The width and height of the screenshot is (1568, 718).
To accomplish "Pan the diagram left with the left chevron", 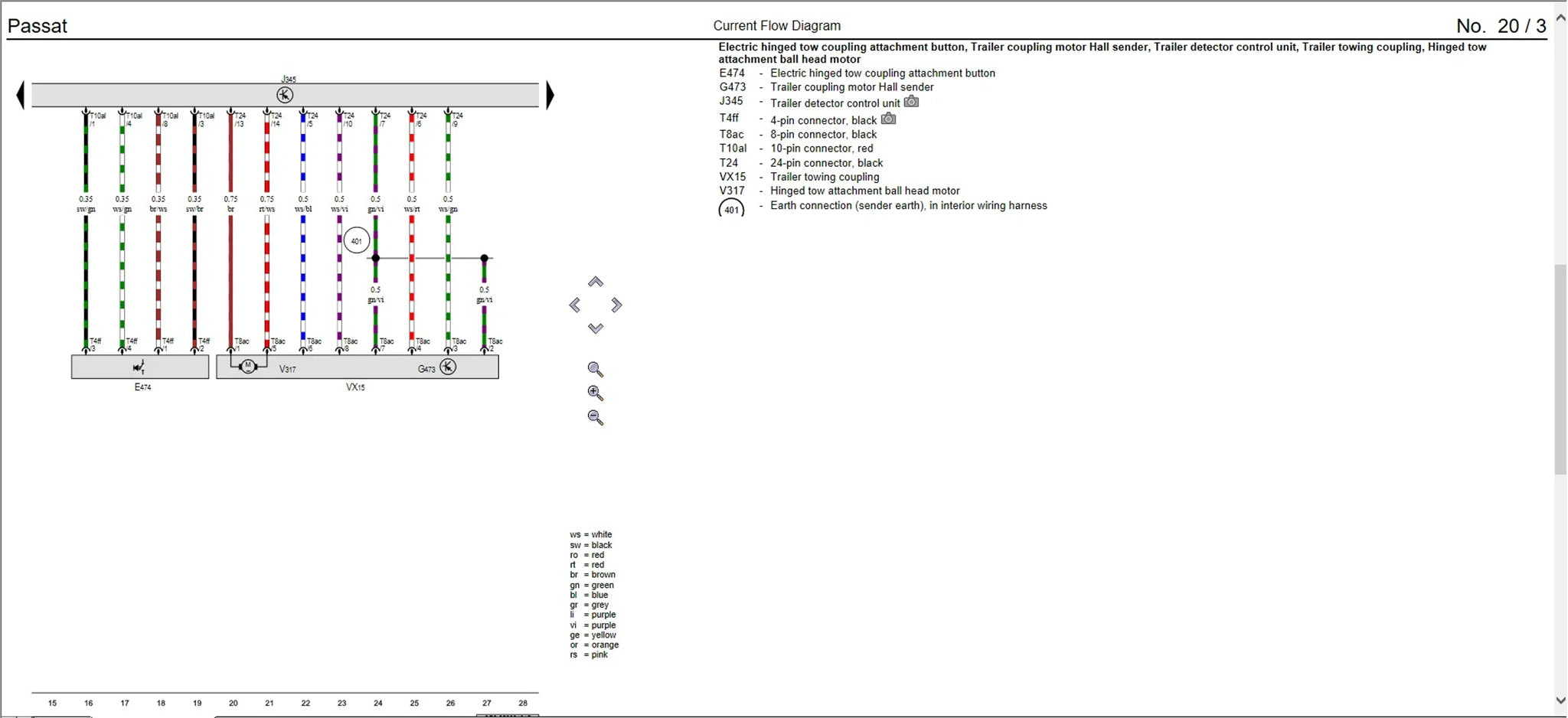I will tap(575, 305).
